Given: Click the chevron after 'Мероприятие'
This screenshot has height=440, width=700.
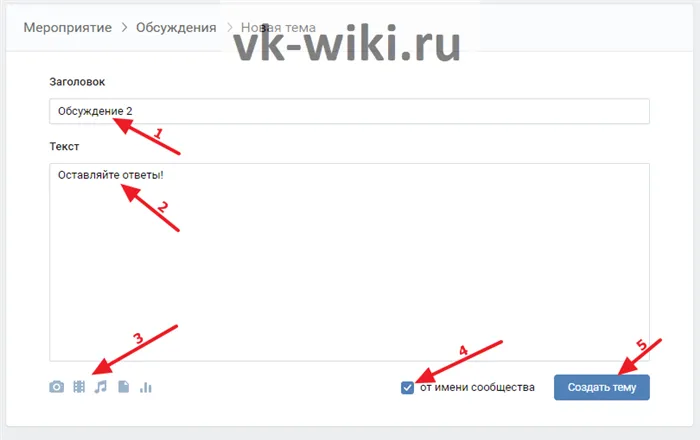Looking at the screenshot, I should tap(125, 28).
